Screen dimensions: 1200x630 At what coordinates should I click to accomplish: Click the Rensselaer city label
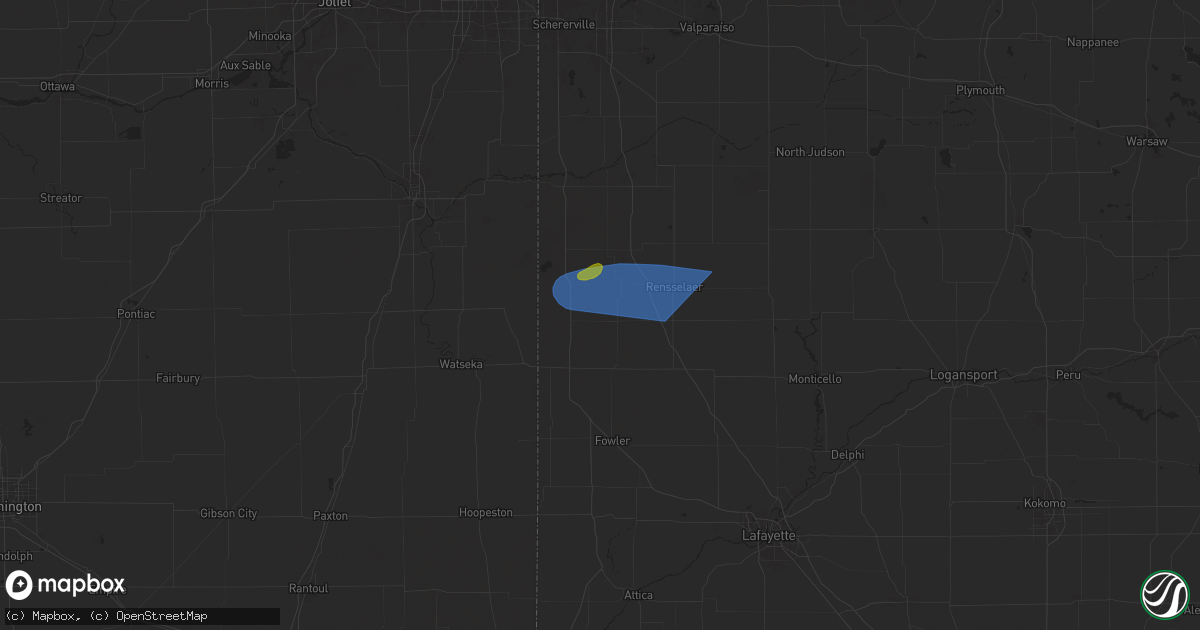click(674, 287)
